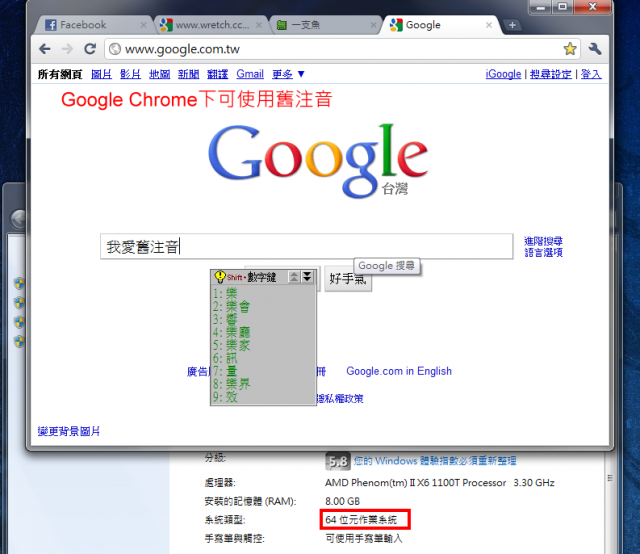Click the back button in the System window behind

(19, 219)
